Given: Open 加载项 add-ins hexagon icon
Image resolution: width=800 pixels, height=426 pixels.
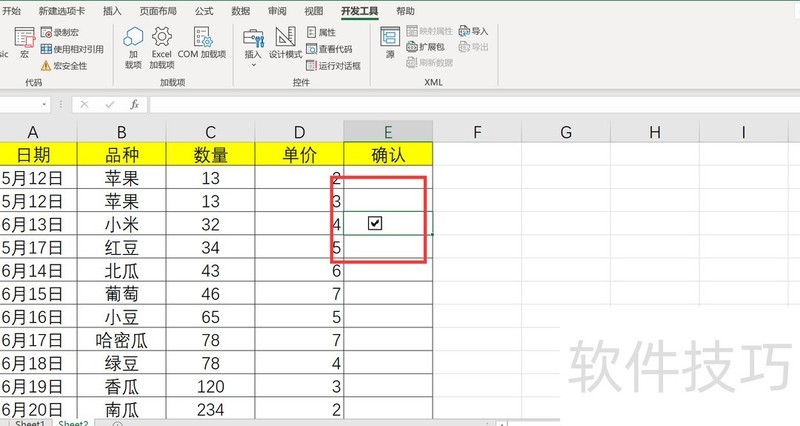Looking at the screenshot, I should (133, 37).
